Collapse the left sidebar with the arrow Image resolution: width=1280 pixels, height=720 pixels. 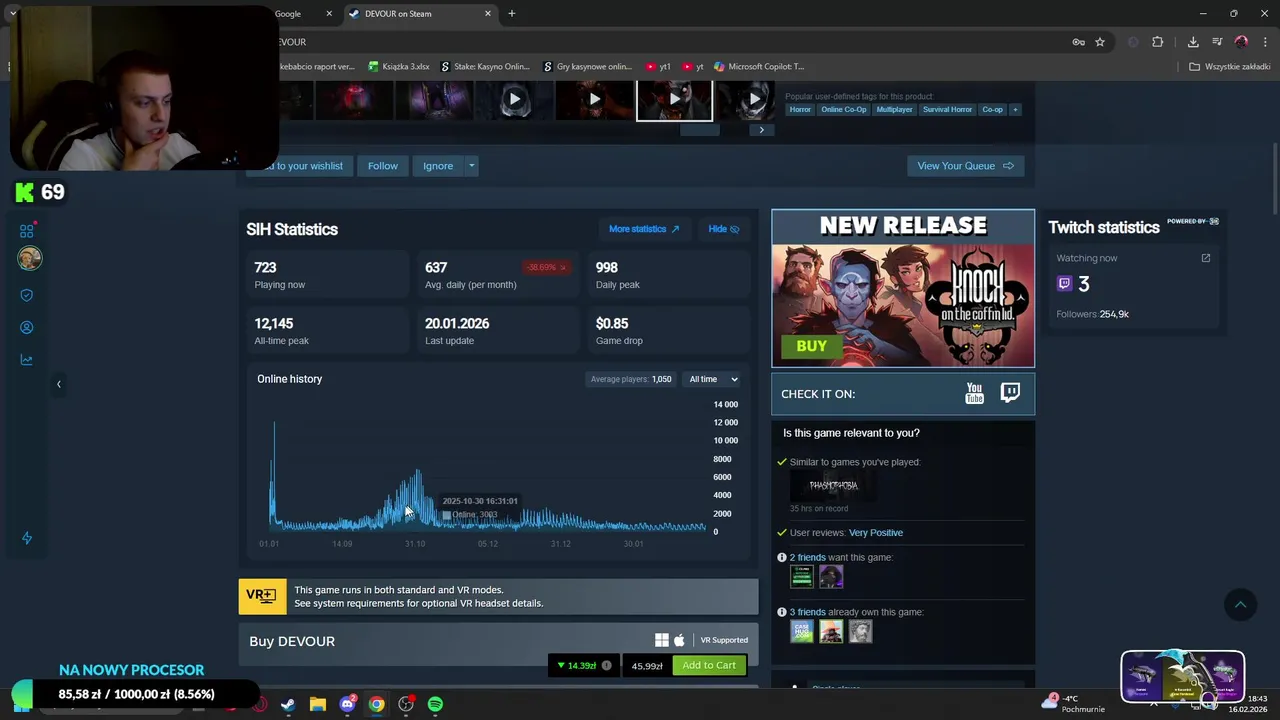pyautogui.click(x=58, y=384)
